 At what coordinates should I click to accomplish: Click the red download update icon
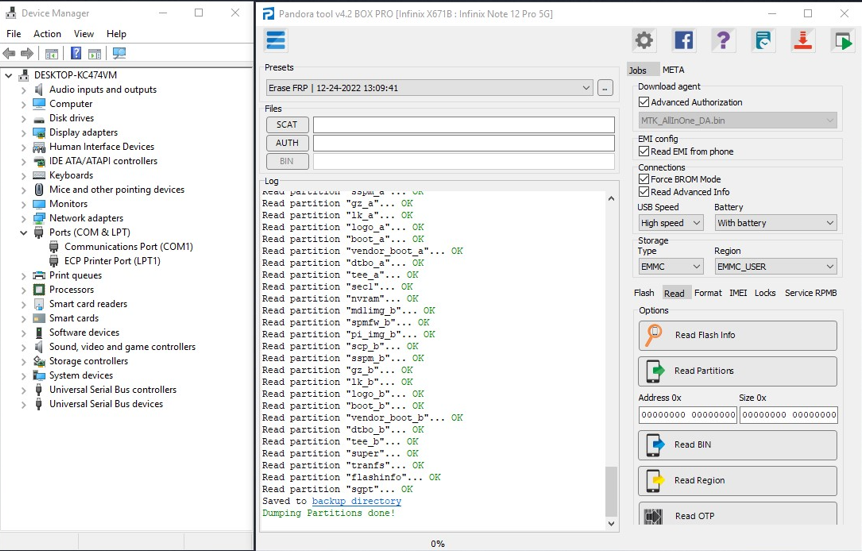803,40
